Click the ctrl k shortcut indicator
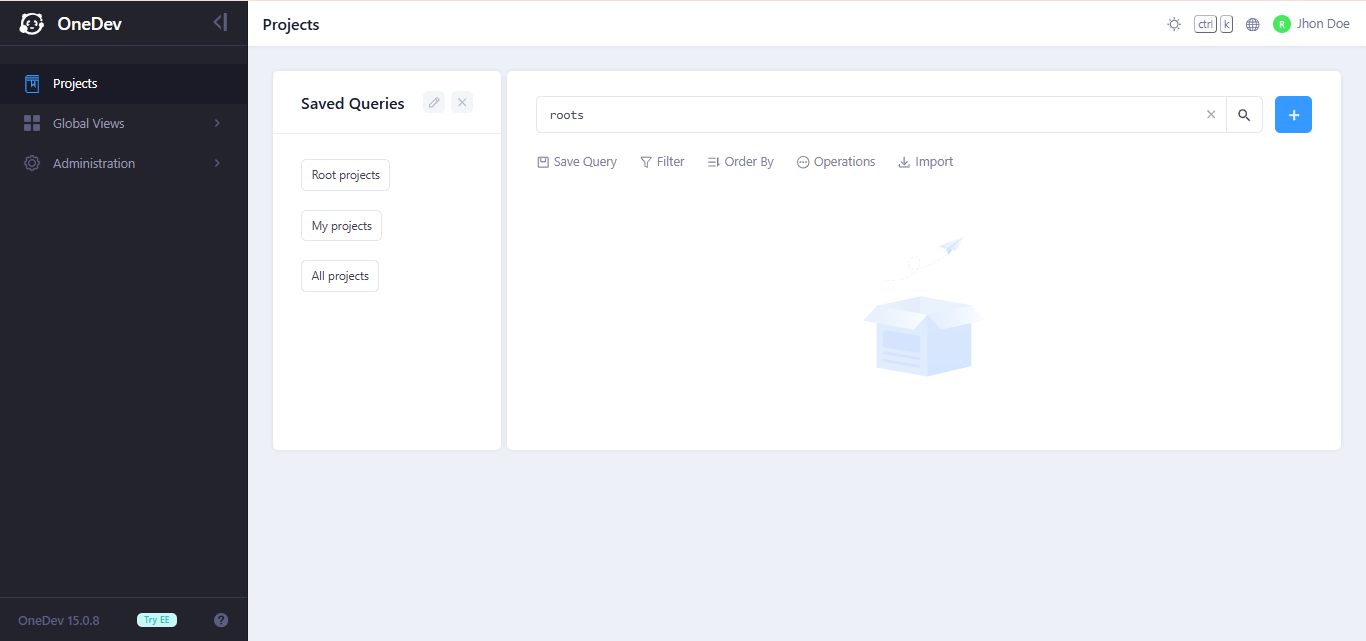1366x641 pixels. click(1213, 24)
